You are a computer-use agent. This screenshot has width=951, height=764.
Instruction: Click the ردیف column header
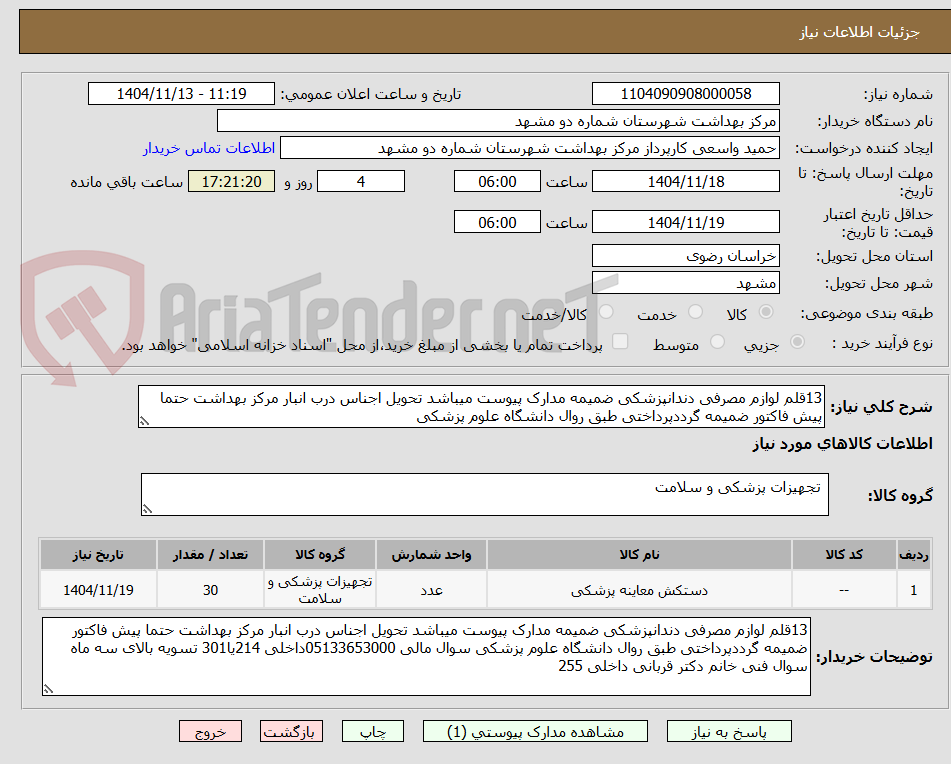click(913, 554)
